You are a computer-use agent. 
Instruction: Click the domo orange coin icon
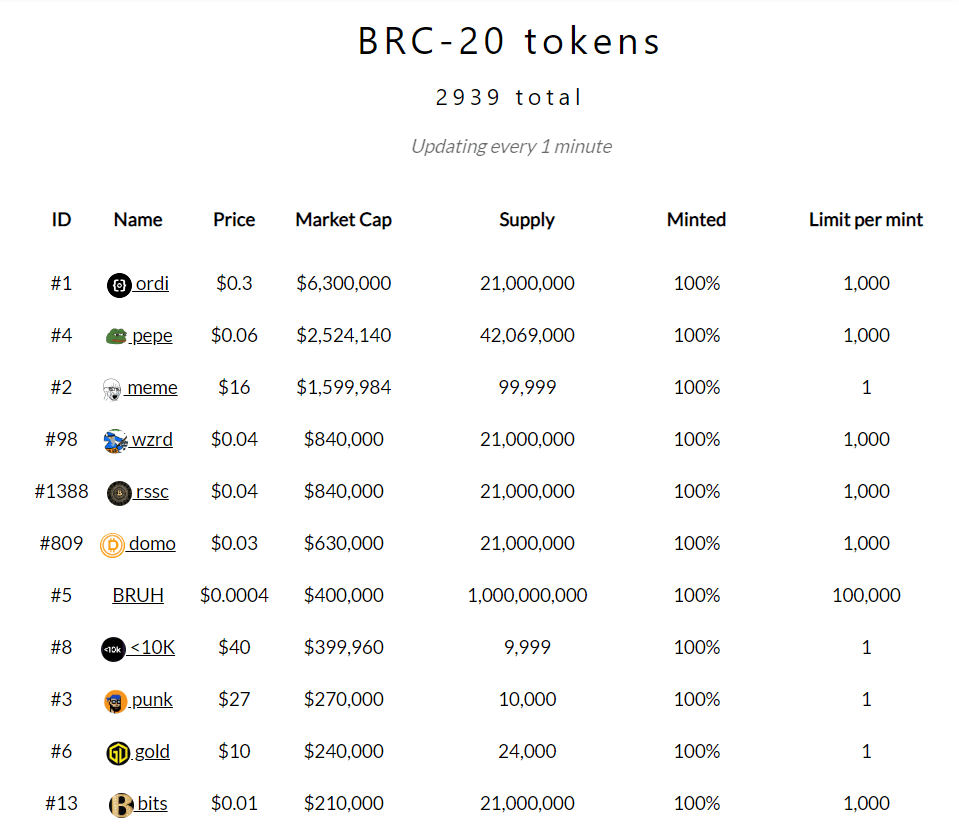click(113, 545)
